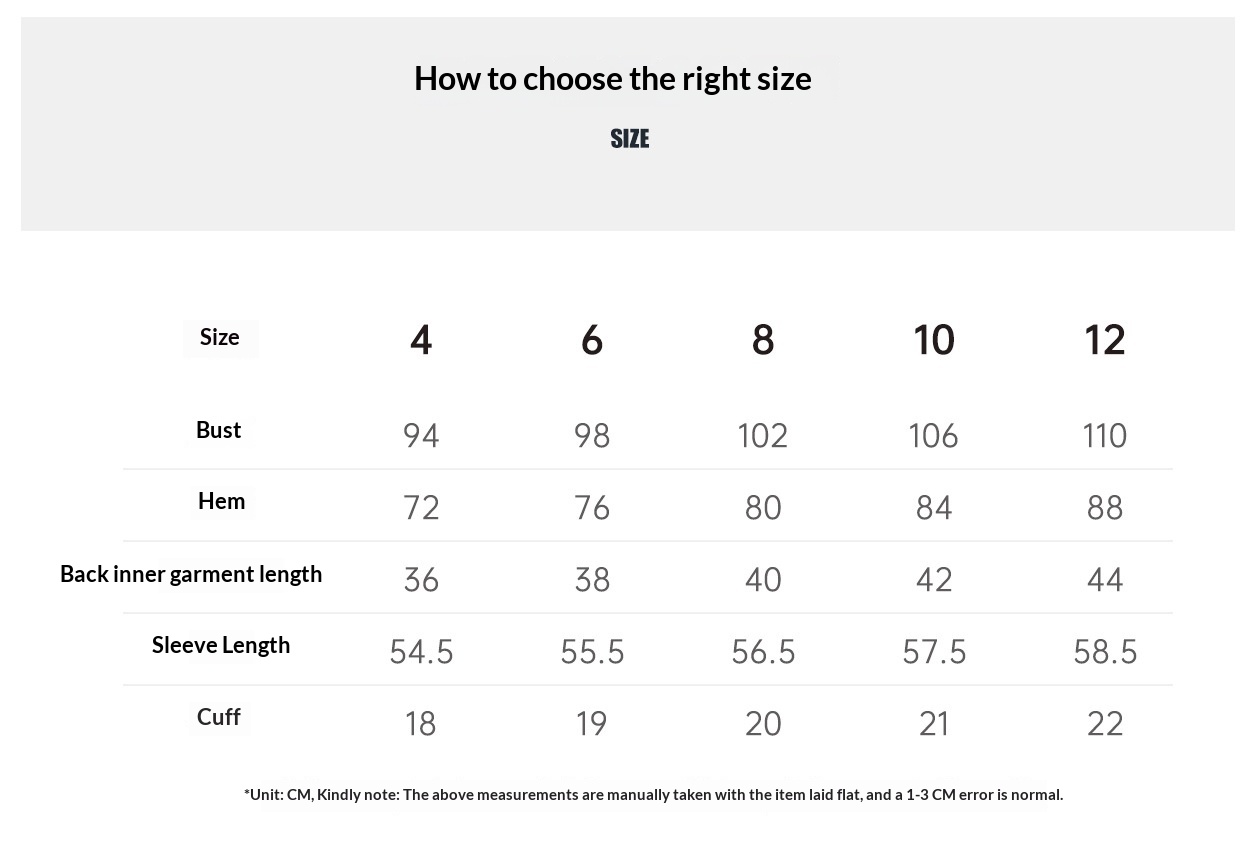Click the "How to choose the right size" heading
Image resolution: width=1260 pixels, height=860 pixels.
click(x=612, y=79)
